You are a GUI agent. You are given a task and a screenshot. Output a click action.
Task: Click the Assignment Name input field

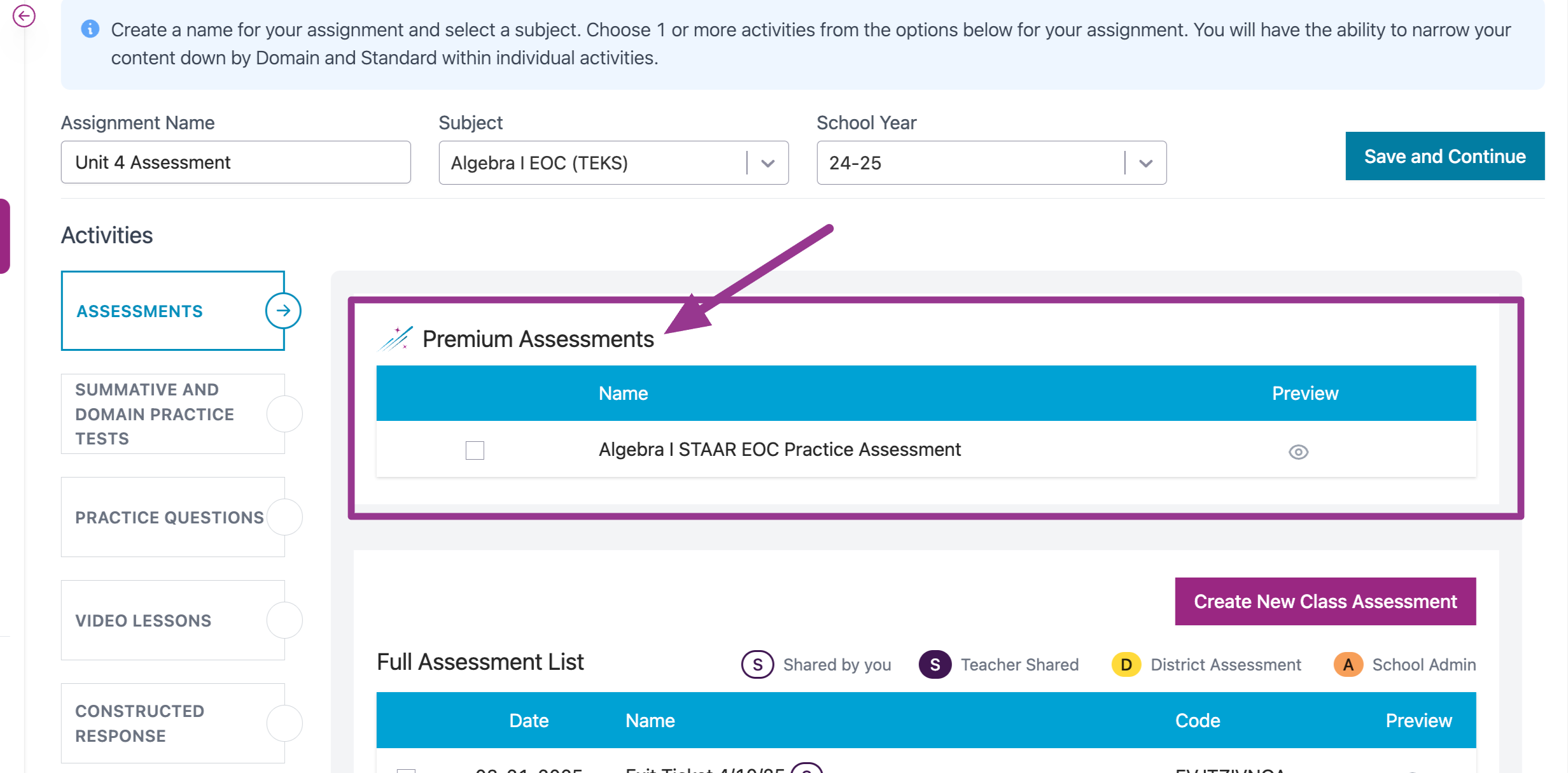(235, 162)
